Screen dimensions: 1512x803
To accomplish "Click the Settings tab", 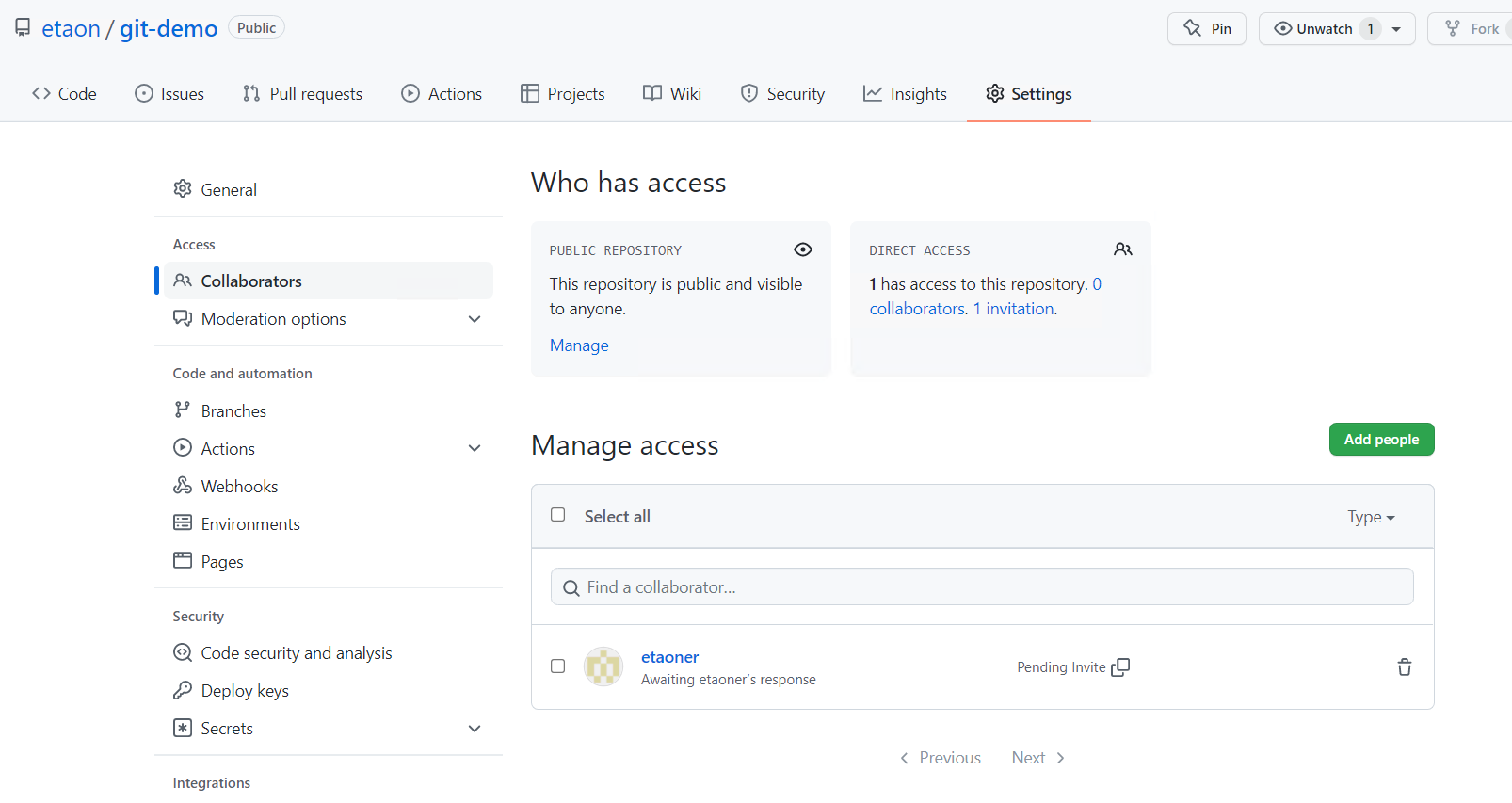I will pyautogui.click(x=1029, y=94).
